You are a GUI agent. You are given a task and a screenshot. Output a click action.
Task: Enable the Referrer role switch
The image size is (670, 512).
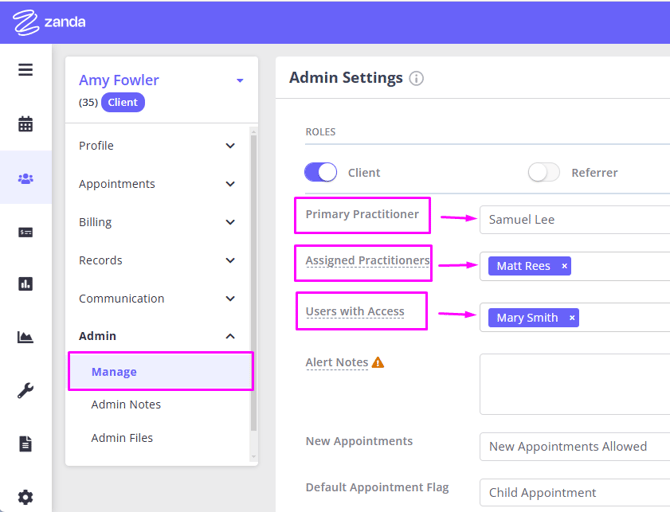[544, 172]
